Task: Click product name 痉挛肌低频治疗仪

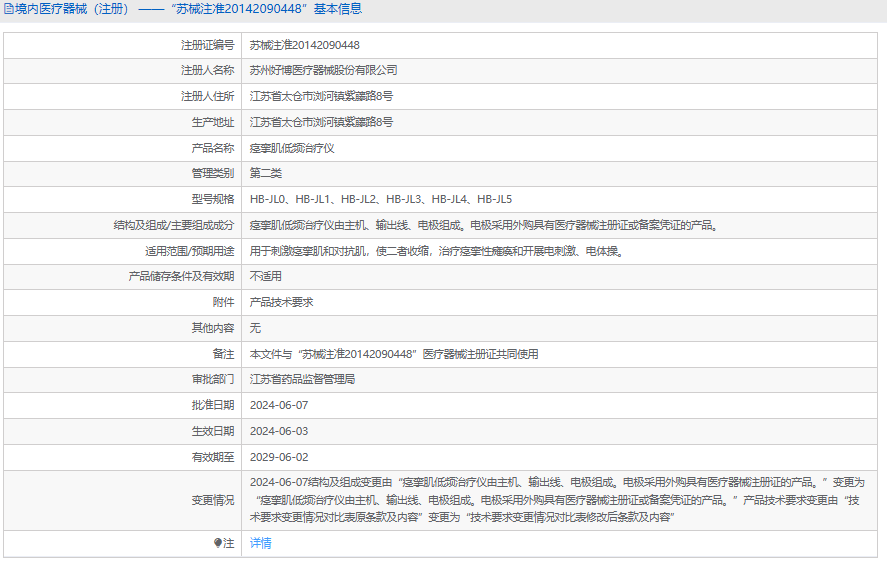Action: pos(292,148)
